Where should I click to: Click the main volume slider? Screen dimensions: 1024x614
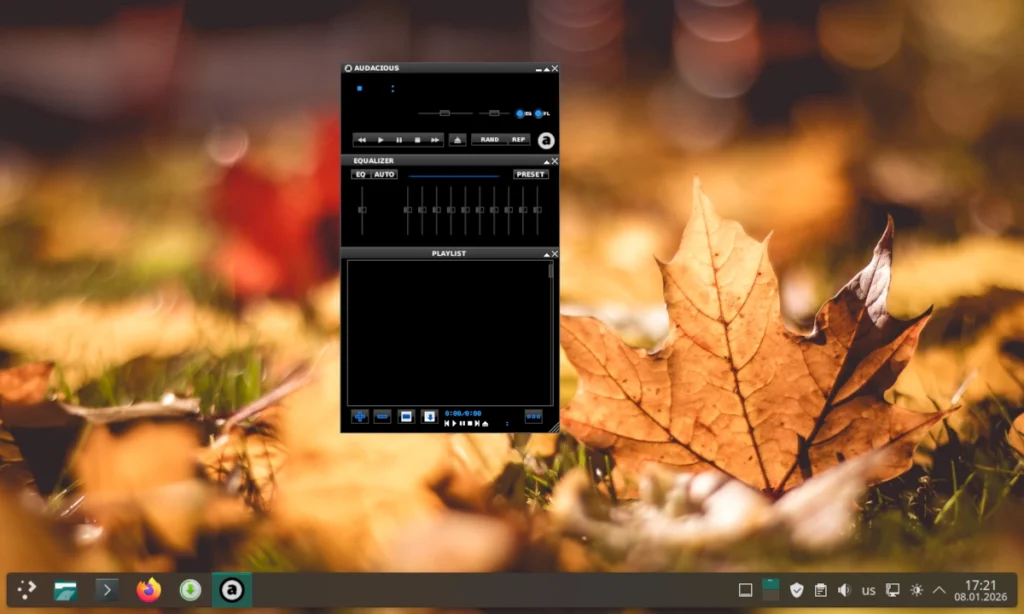pyautogui.click(x=445, y=113)
